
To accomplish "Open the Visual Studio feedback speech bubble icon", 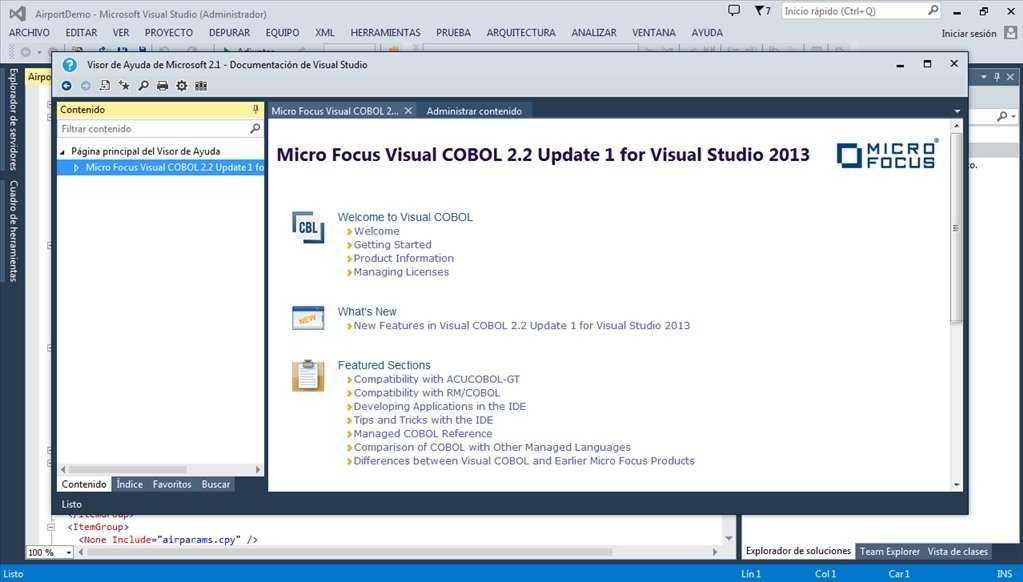I will pyautogui.click(x=734, y=10).
